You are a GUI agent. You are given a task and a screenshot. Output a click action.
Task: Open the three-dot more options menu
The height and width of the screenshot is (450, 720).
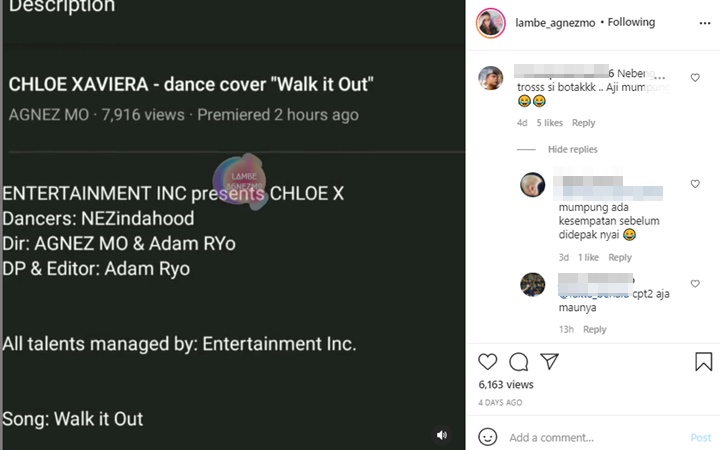tap(704, 23)
